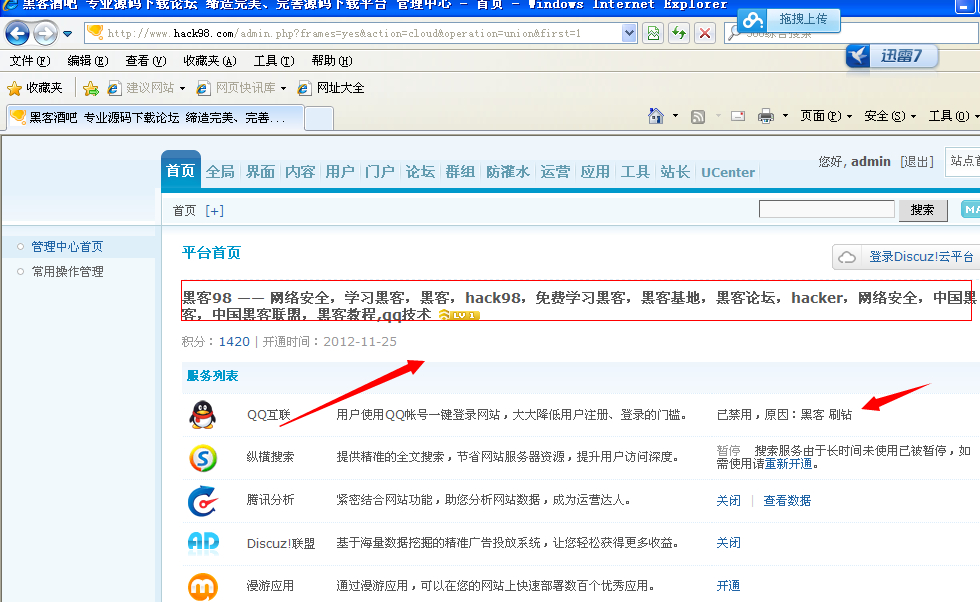Go forward with the browser Forward arrow
Image resolution: width=980 pixels, height=602 pixels.
pyautogui.click(x=45, y=33)
